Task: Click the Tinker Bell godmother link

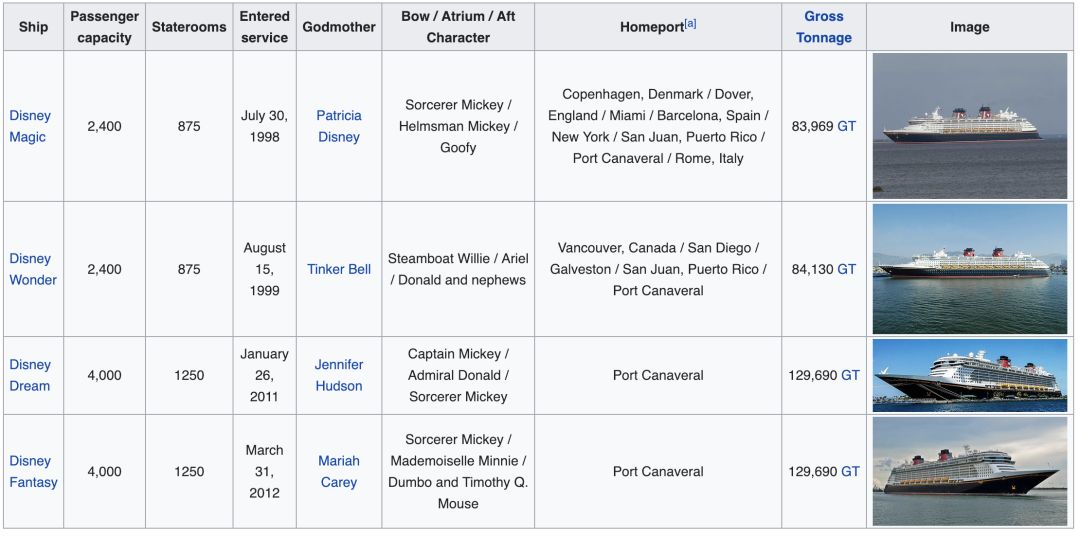Action: (x=339, y=269)
